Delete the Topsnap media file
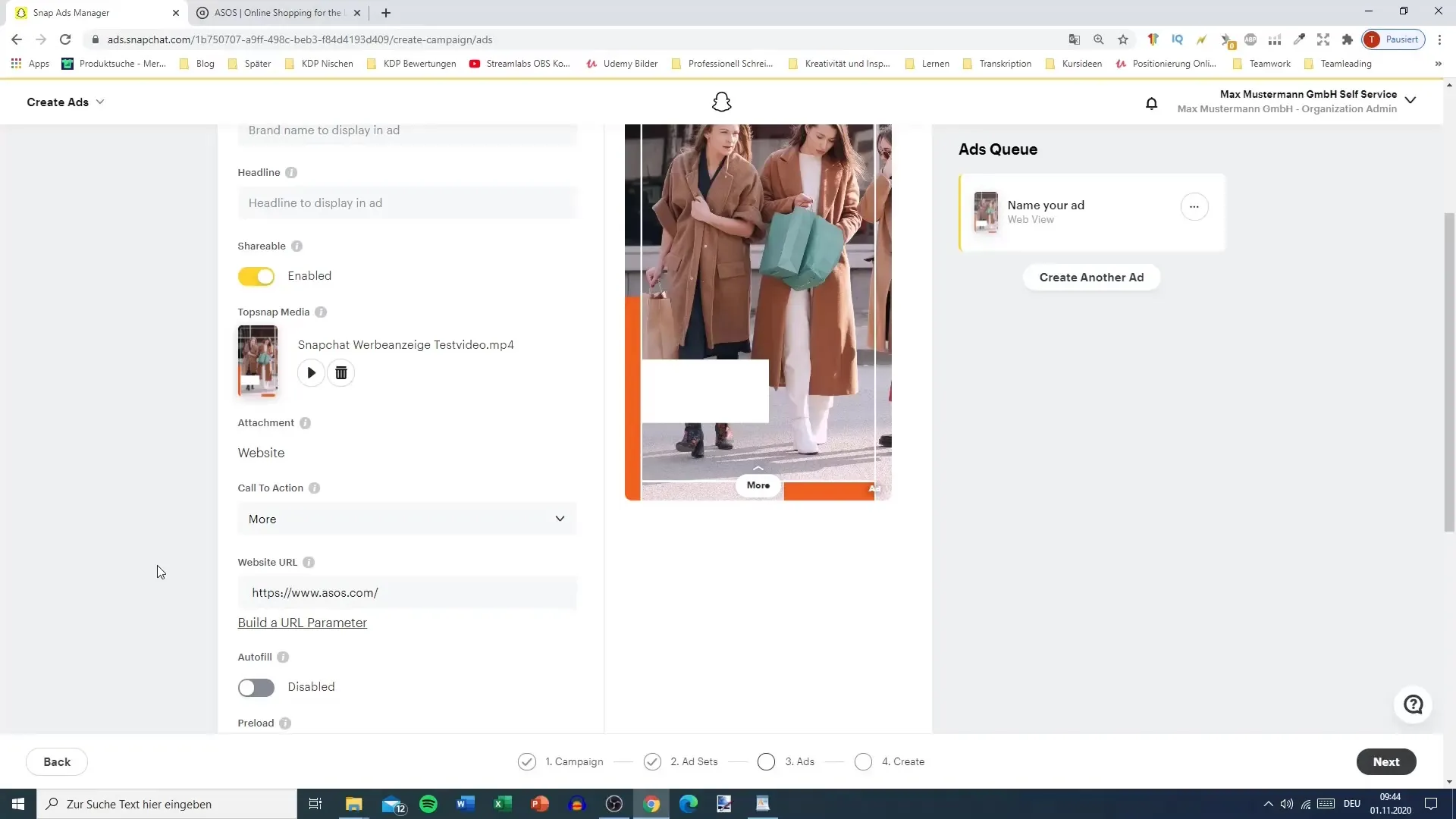1456x819 pixels. click(x=341, y=373)
